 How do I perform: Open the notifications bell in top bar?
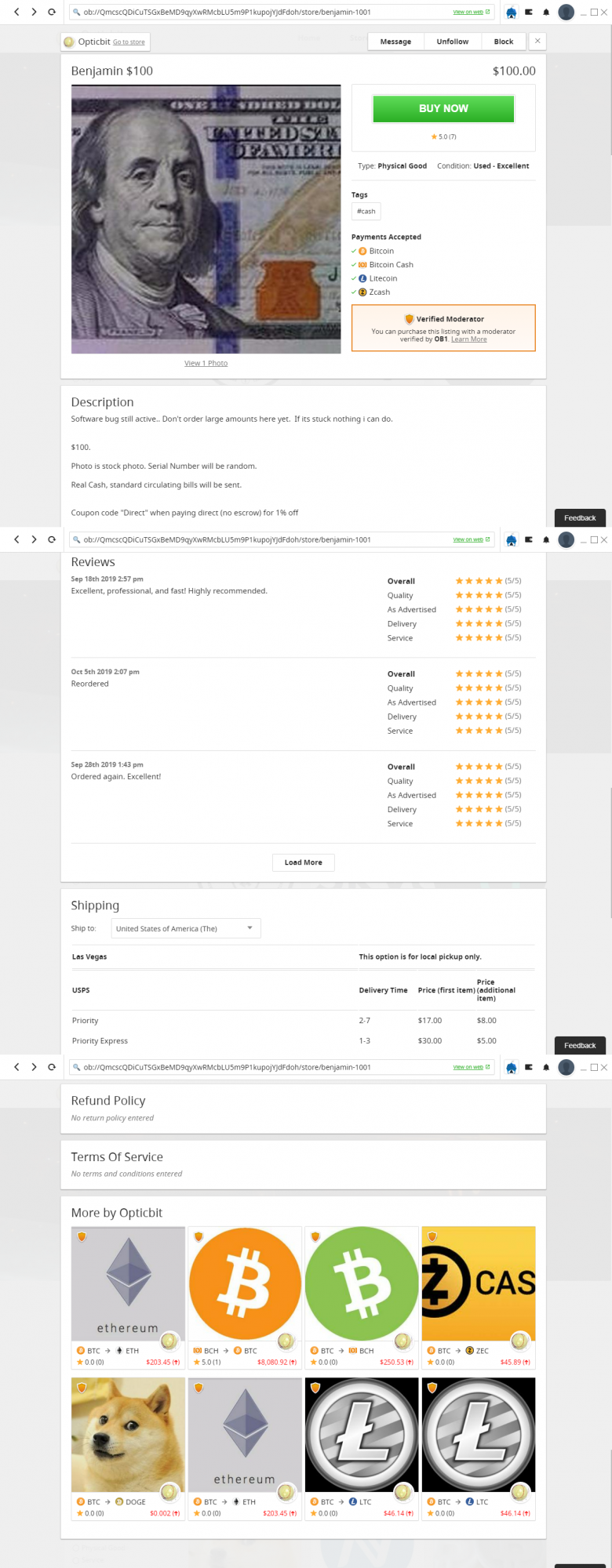[x=546, y=13]
